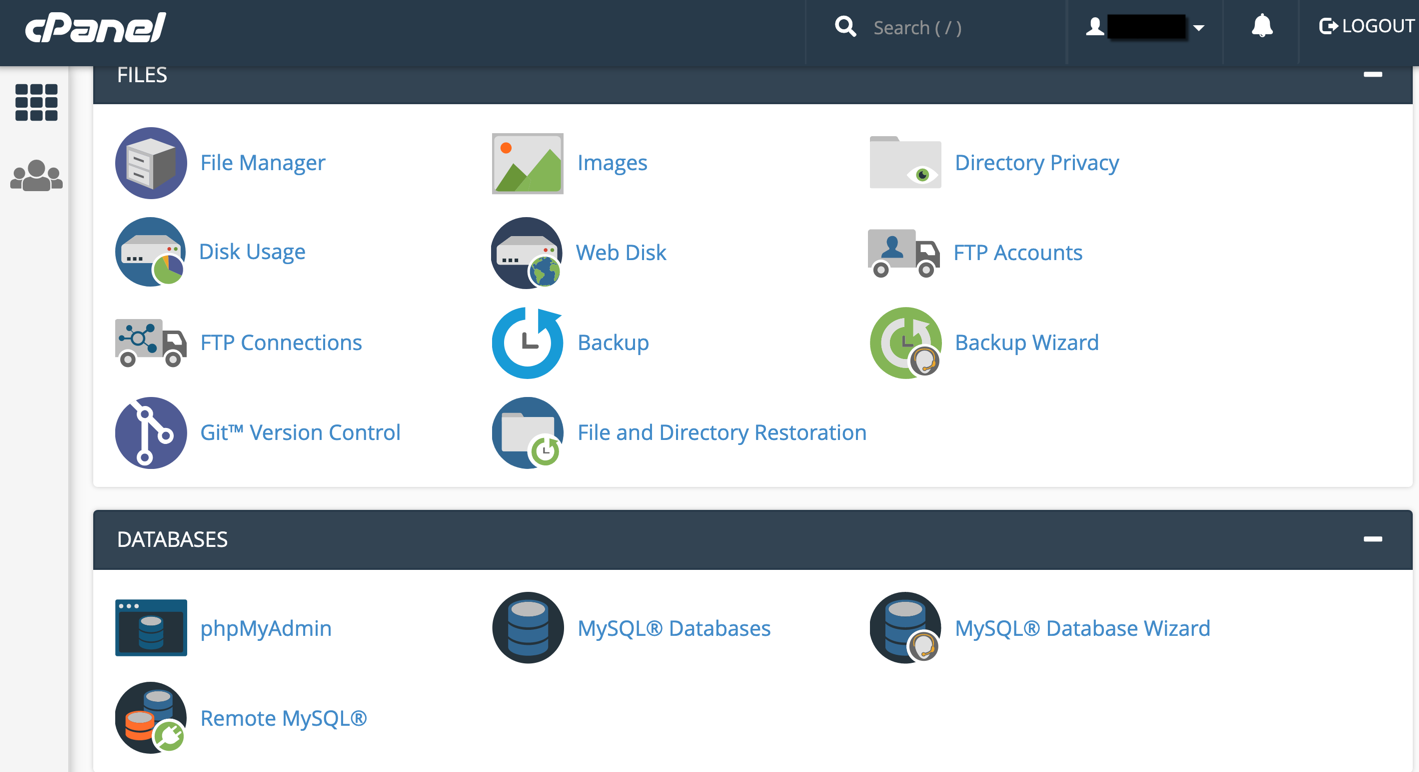Viewport: 1419px width, 772px height.
Task: Collapse the Files section
Action: tap(1372, 75)
